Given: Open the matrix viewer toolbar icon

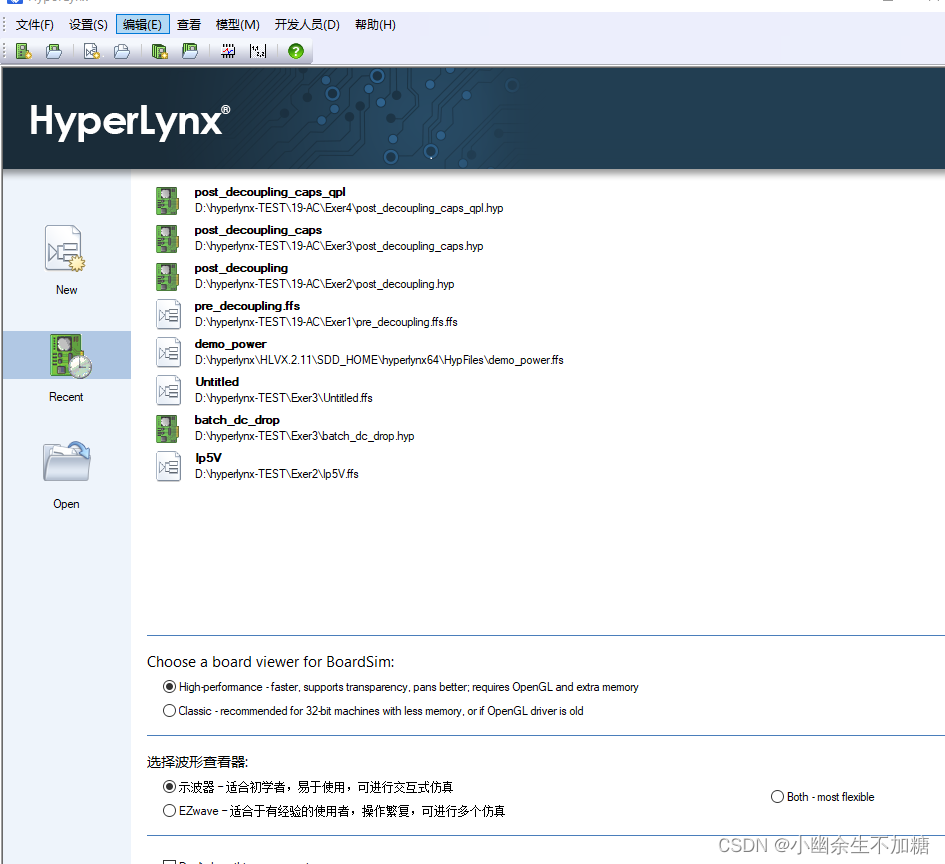Looking at the screenshot, I should click(258, 51).
